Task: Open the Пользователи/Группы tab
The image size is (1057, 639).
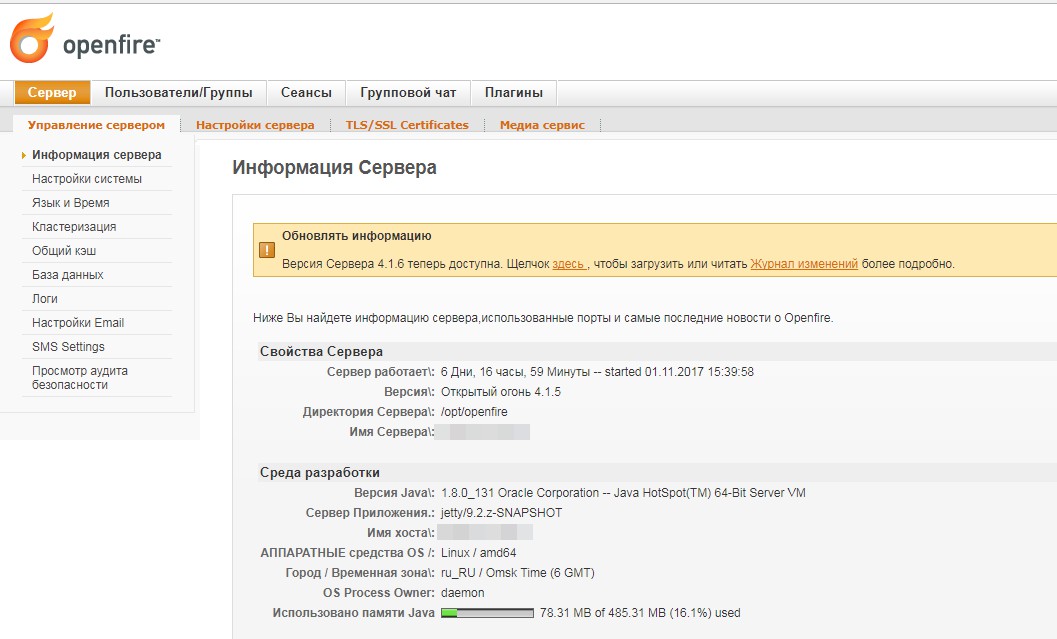Action: [x=179, y=92]
